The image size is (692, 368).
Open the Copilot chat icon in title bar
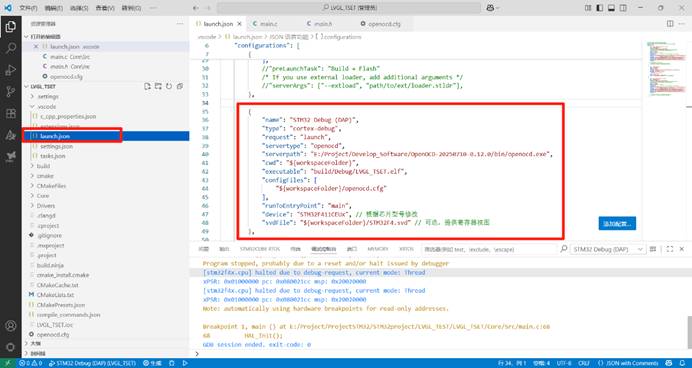click(490, 8)
